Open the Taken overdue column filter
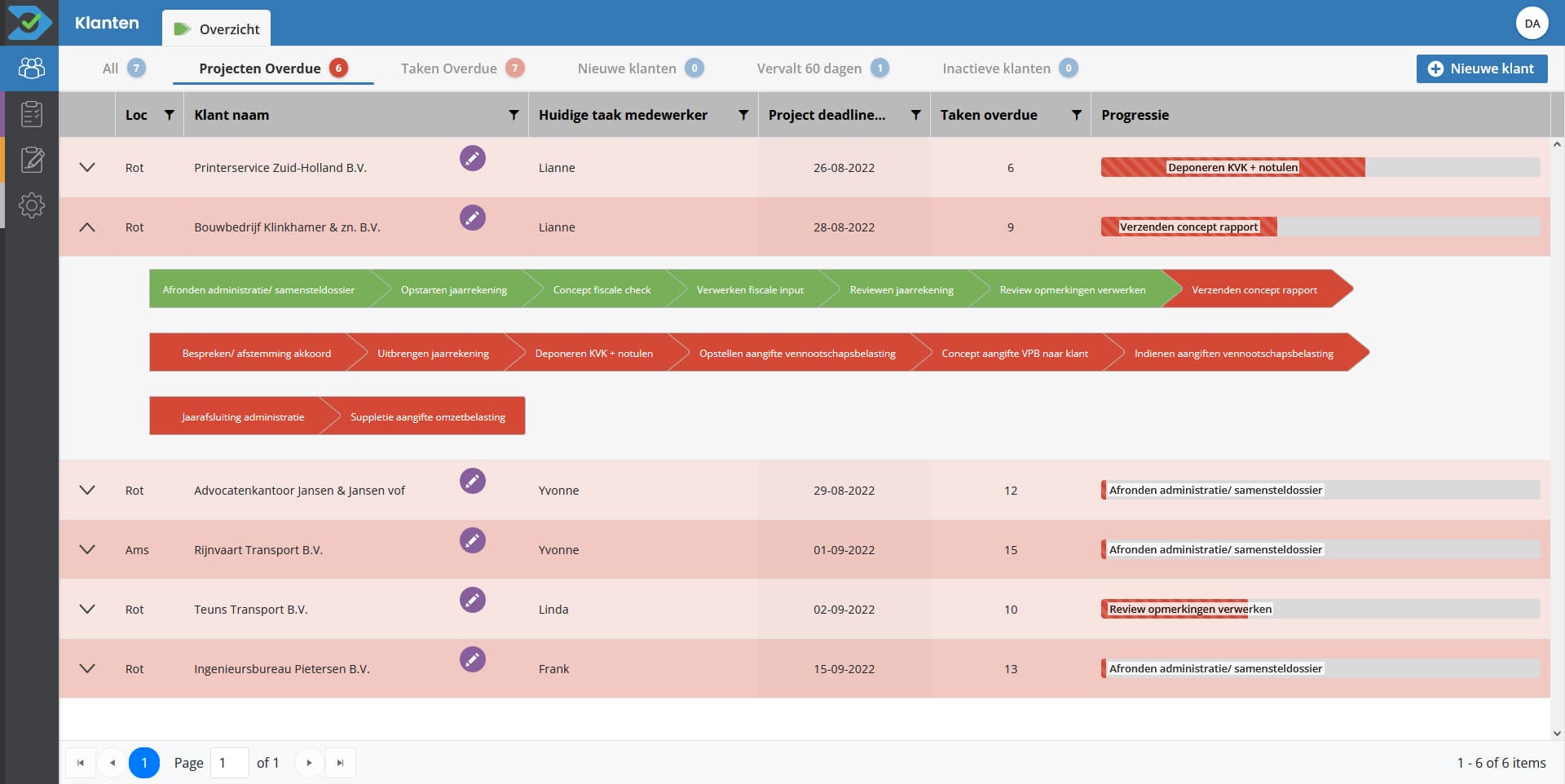1565x784 pixels. [1076, 115]
